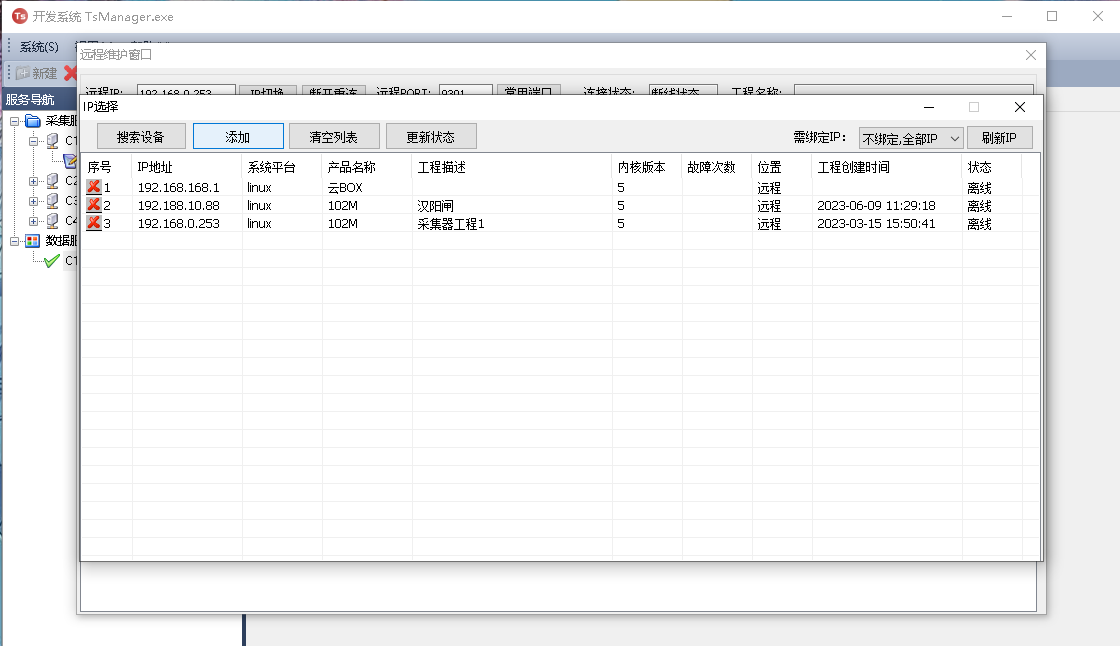Expand the C3 tree node
Screen dimensions: 1120x646
point(34,201)
